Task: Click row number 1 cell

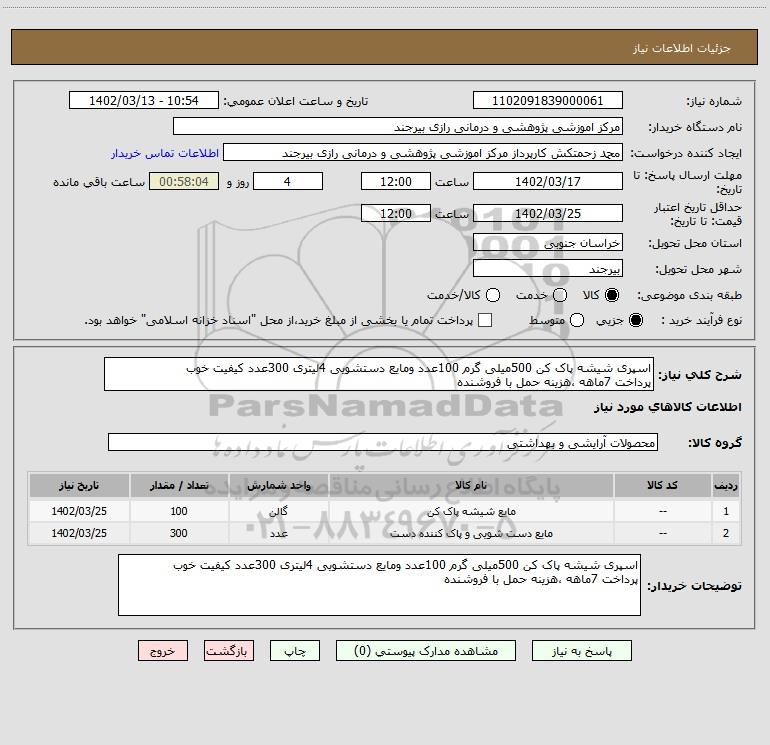Action: click(726, 511)
